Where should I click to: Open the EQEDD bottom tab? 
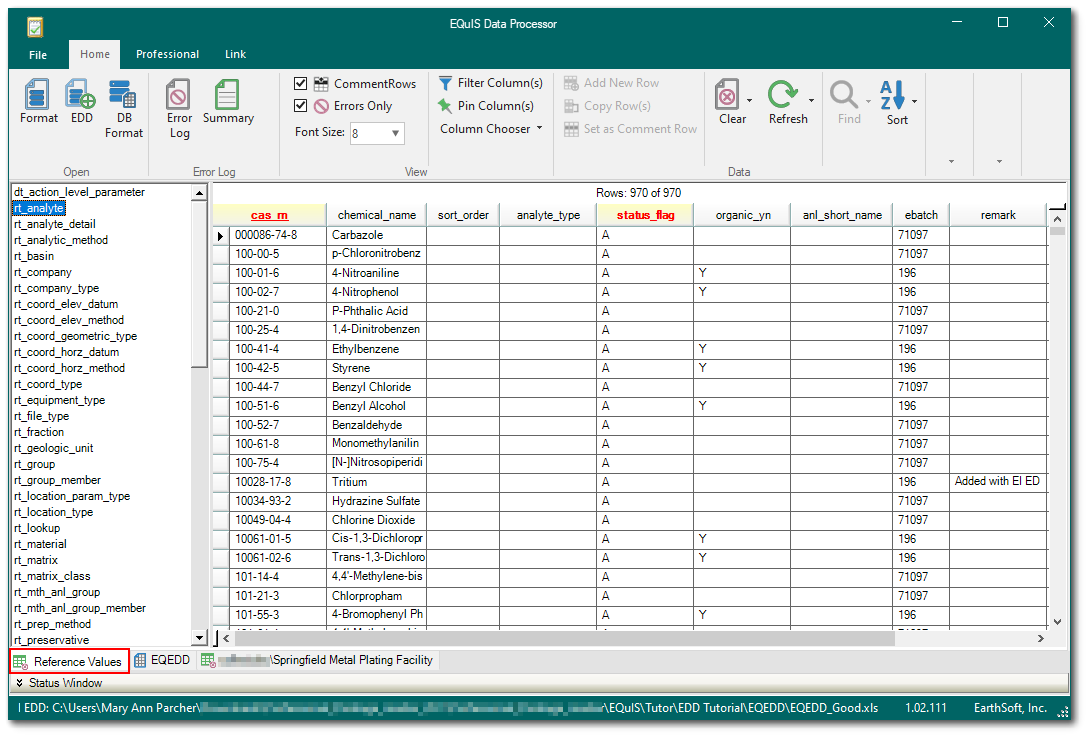tap(162, 660)
